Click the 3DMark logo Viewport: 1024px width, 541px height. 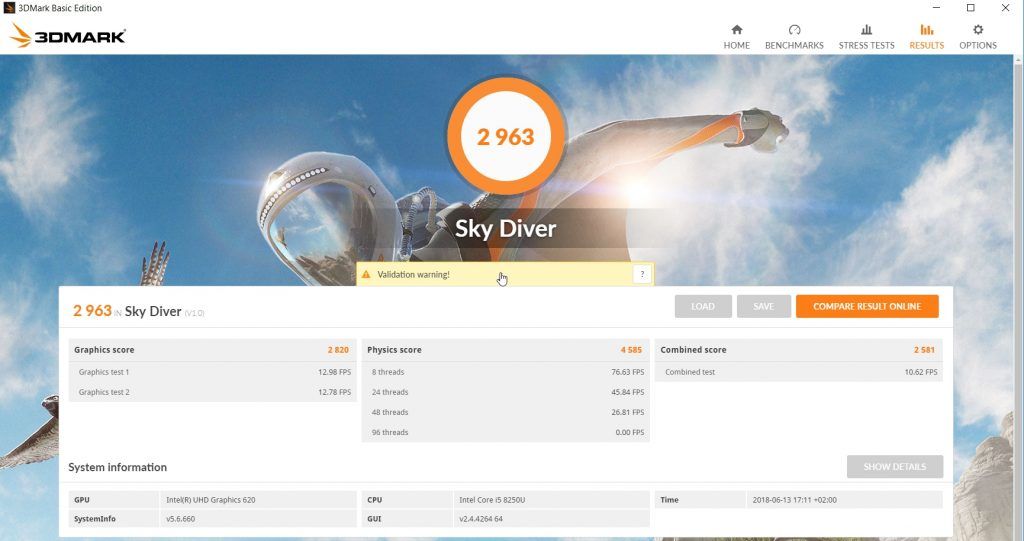67,36
